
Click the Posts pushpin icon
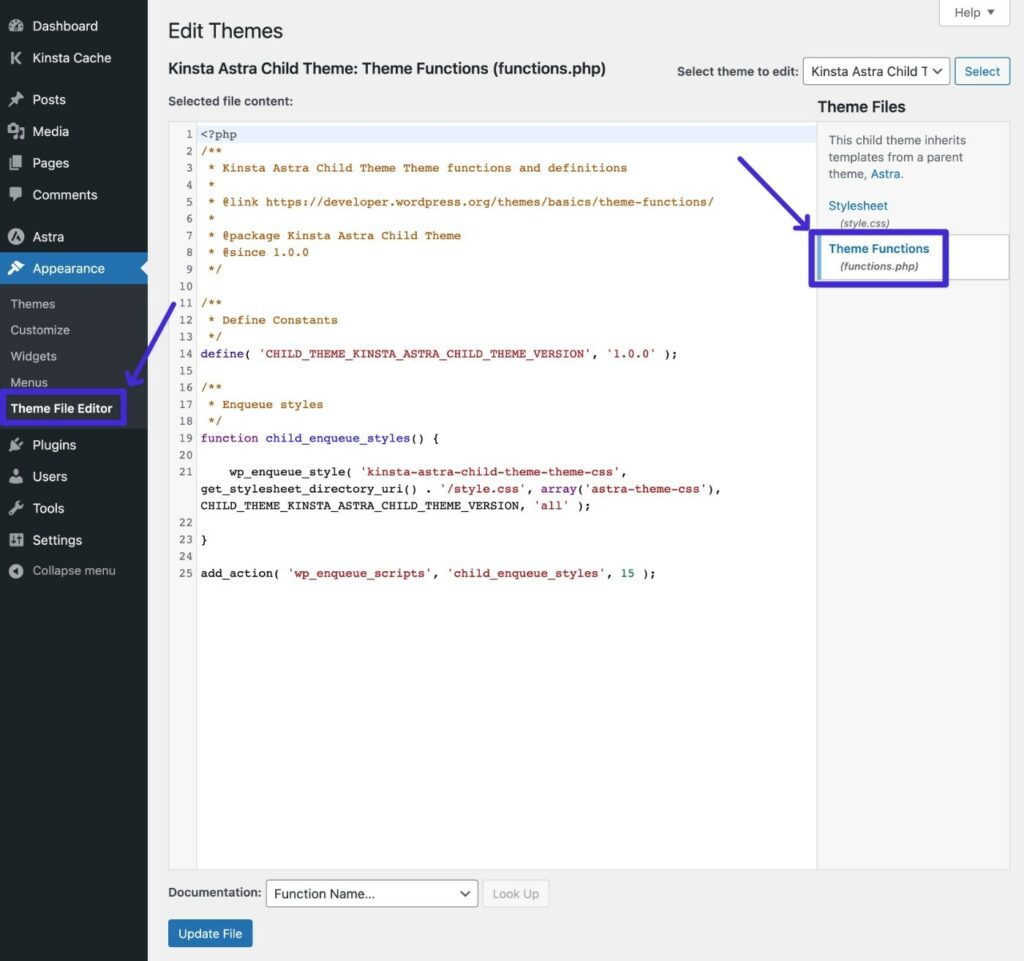click(x=17, y=99)
